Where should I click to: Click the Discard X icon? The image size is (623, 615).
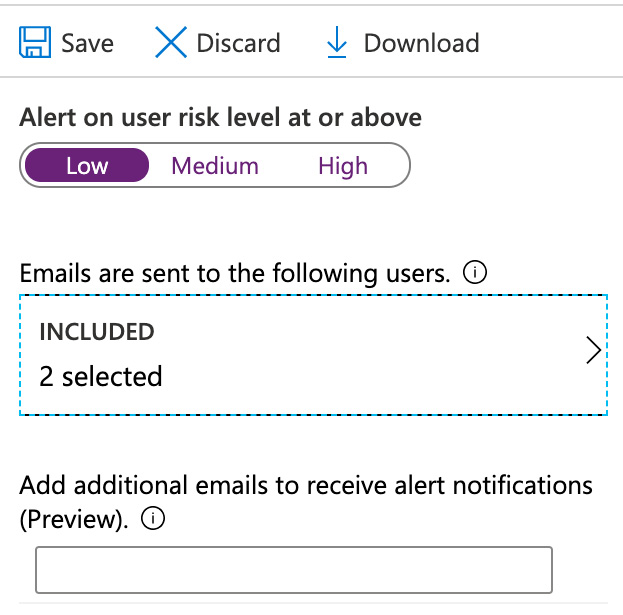pos(171,44)
